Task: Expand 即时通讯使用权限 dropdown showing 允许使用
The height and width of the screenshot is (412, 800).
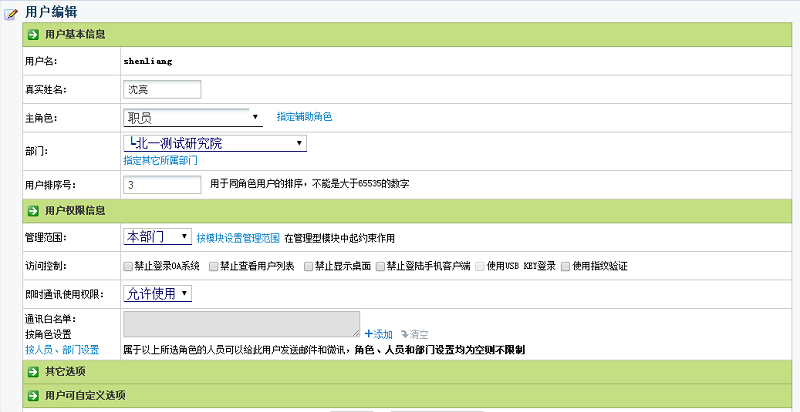Action: [x=158, y=293]
